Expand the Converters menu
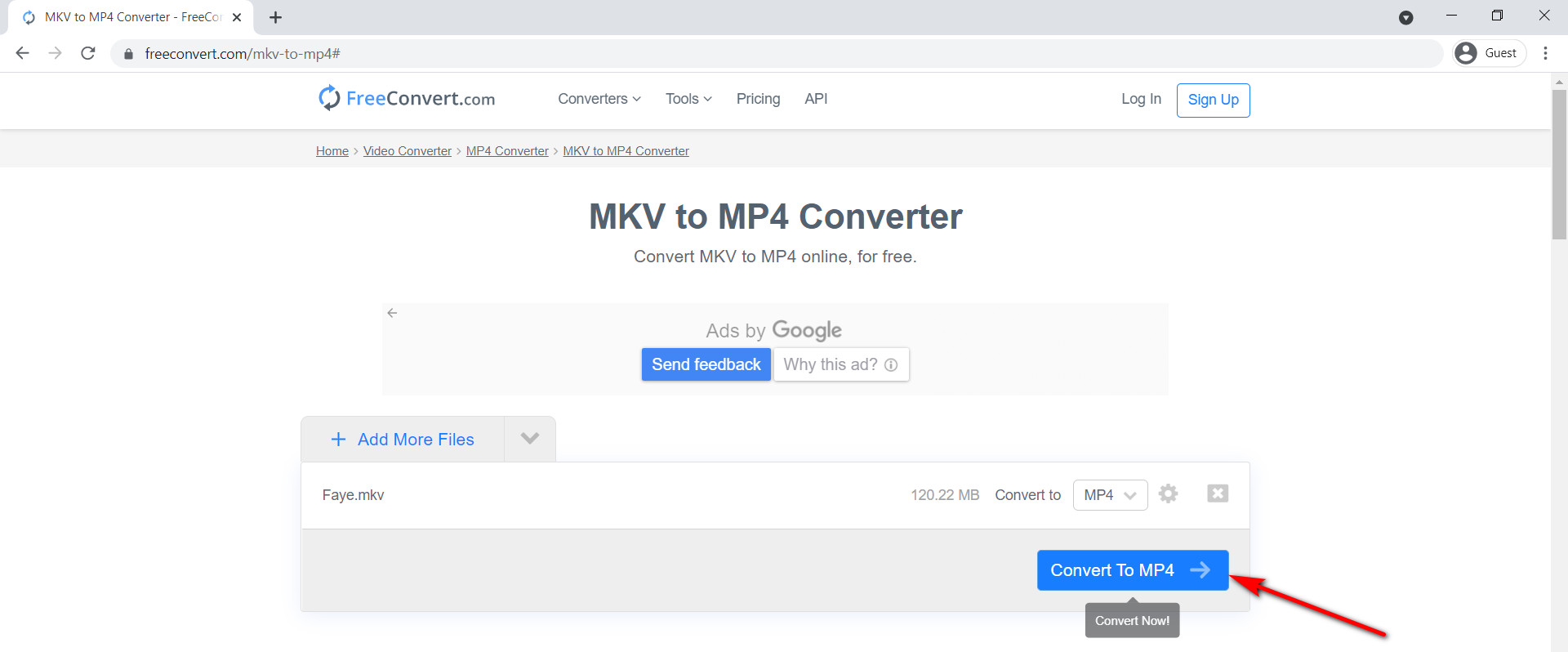 [599, 99]
